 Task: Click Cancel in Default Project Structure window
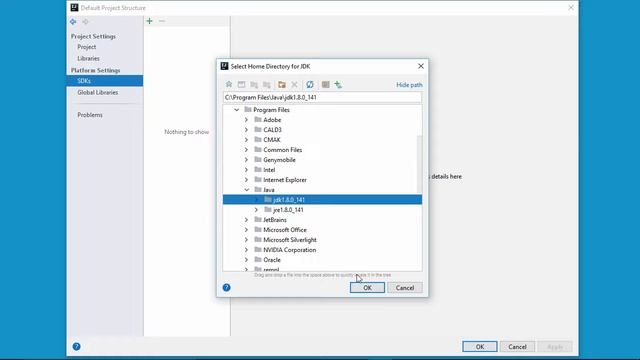pos(517,347)
